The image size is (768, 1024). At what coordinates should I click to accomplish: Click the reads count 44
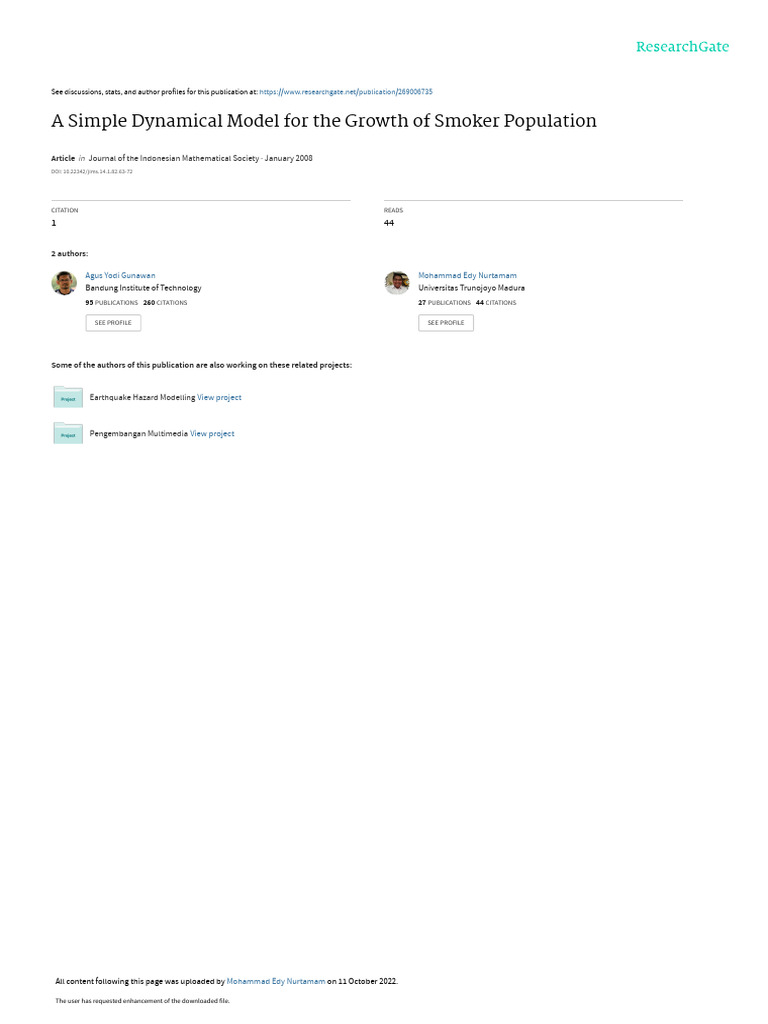[389, 223]
